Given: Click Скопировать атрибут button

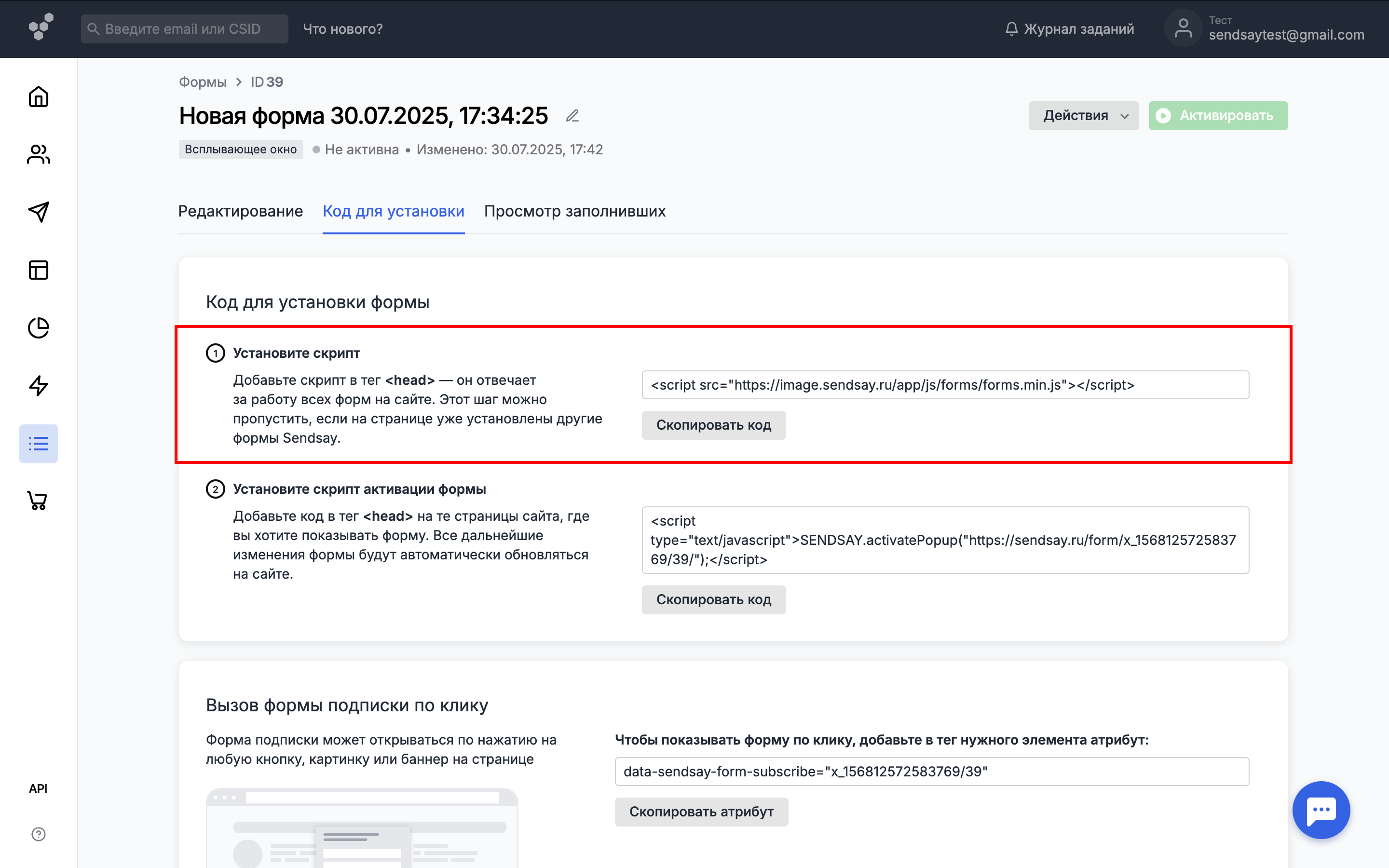Looking at the screenshot, I should point(701,812).
